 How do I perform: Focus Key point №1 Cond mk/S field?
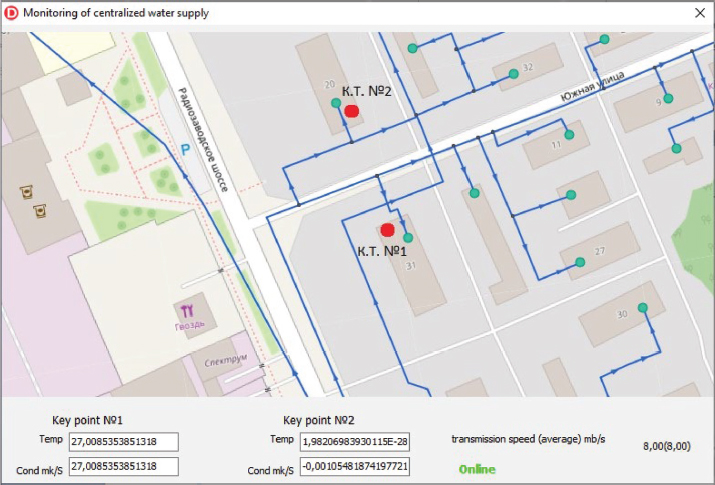[122, 466]
